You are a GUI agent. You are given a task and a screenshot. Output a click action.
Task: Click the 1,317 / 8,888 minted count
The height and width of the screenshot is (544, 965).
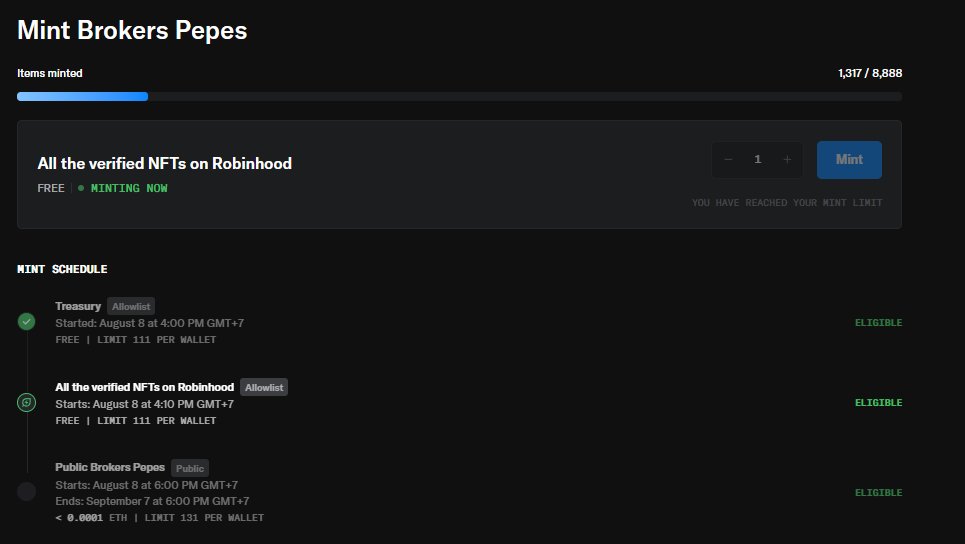(870, 73)
